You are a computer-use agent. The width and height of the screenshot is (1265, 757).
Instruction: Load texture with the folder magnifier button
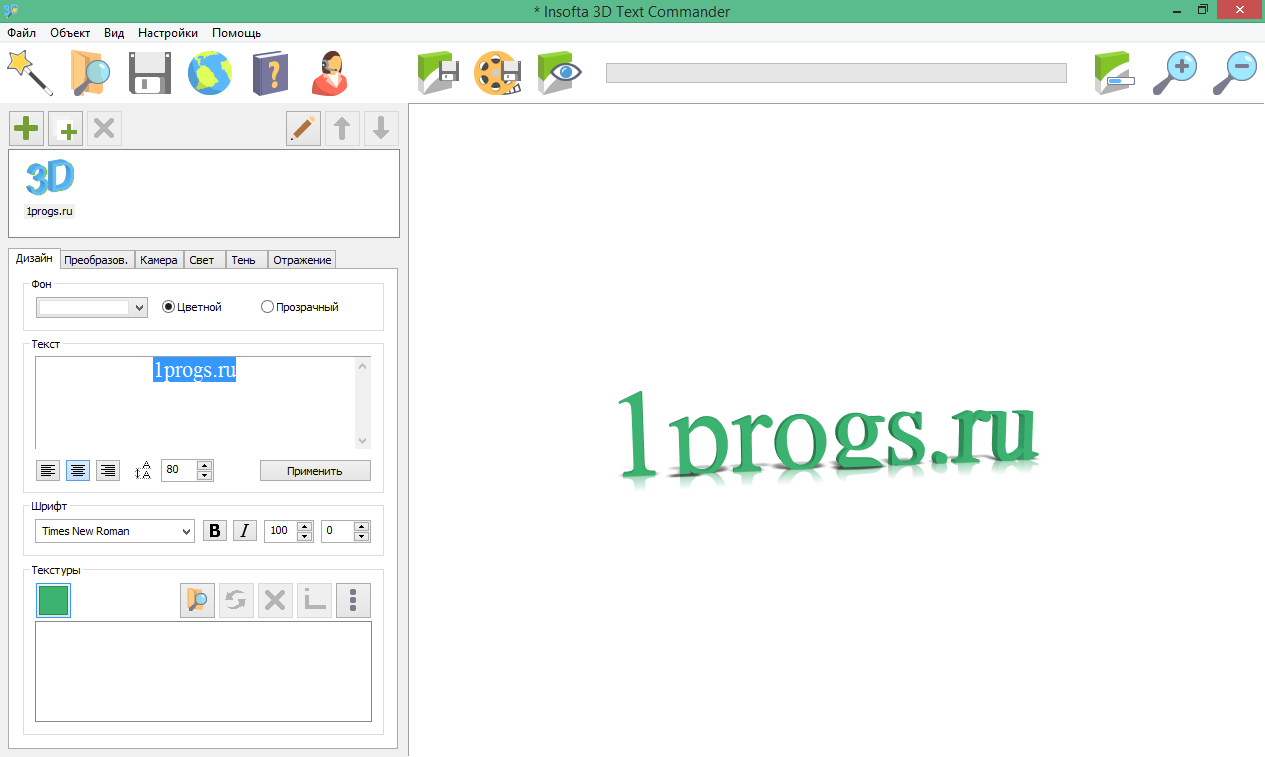pos(197,600)
